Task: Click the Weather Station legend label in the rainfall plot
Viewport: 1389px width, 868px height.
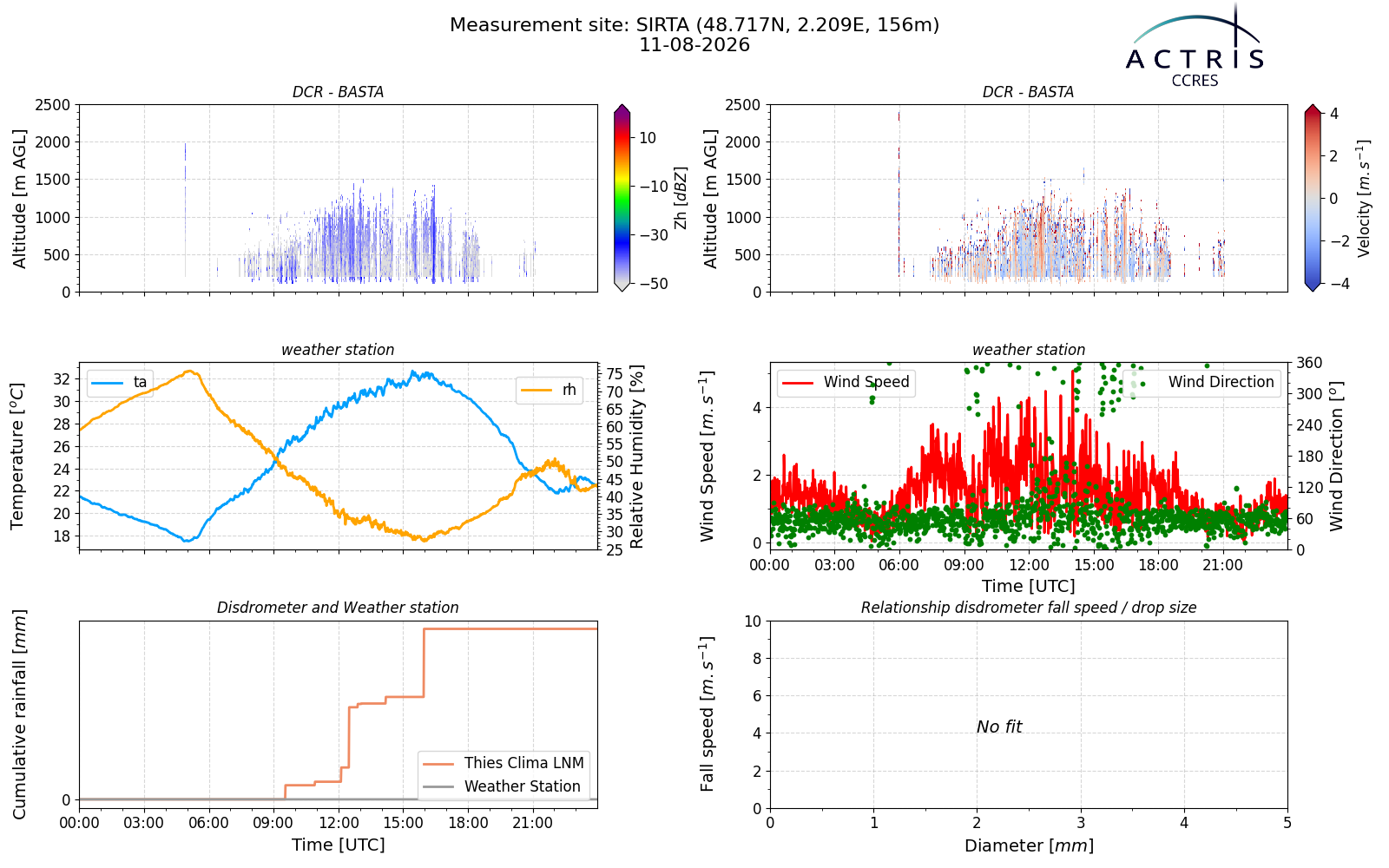Action: coord(522,786)
